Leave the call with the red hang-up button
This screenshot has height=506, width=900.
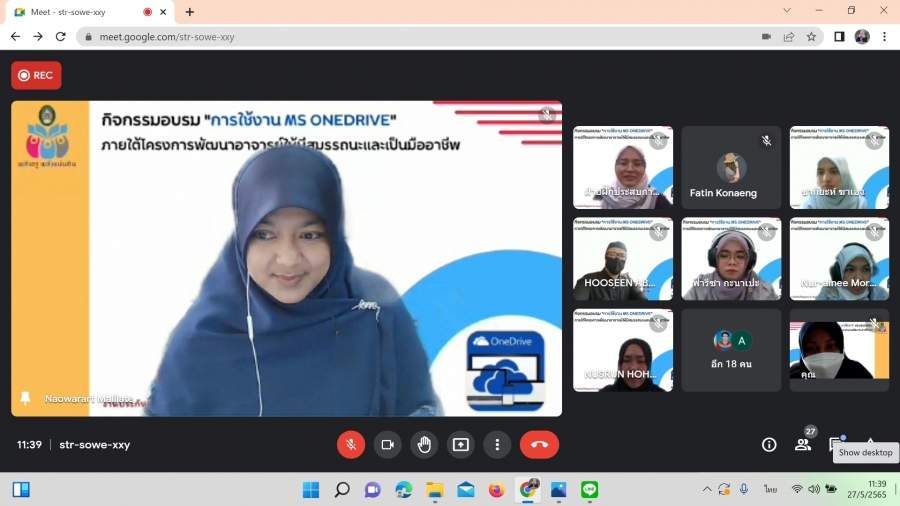pyautogui.click(x=539, y=445)
